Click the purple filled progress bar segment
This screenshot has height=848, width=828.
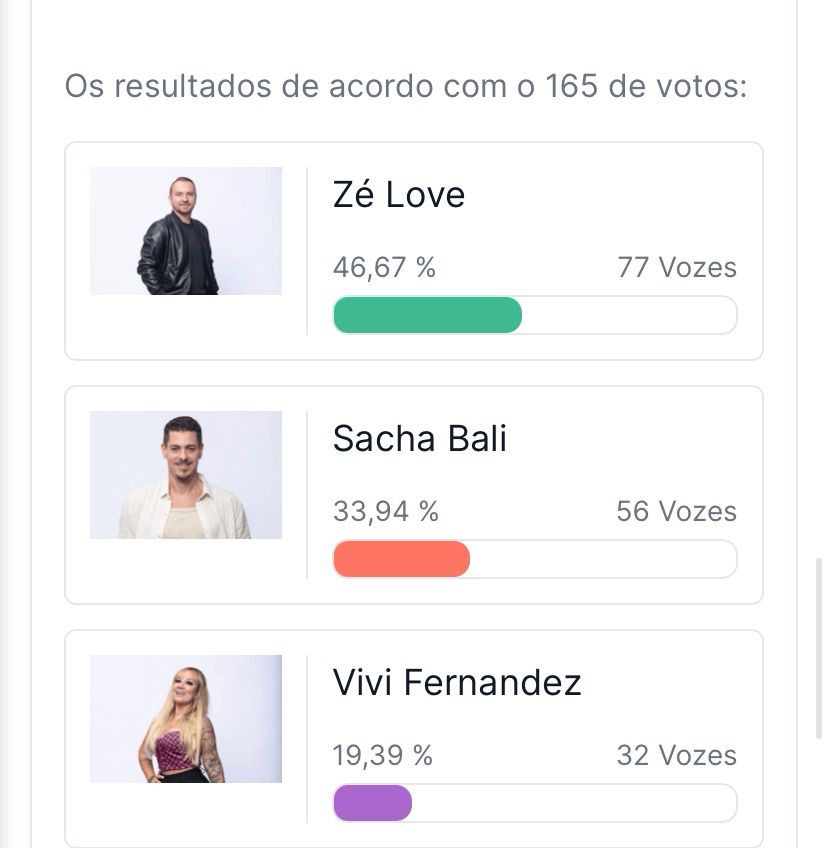coord(372,803)
